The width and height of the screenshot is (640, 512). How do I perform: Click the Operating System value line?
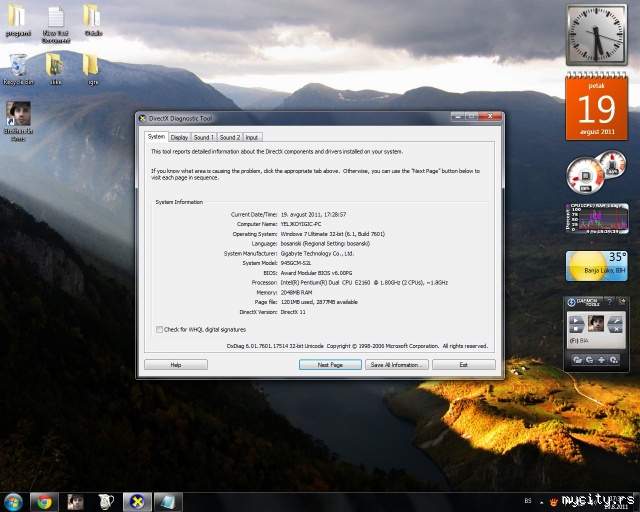[333, 234]
